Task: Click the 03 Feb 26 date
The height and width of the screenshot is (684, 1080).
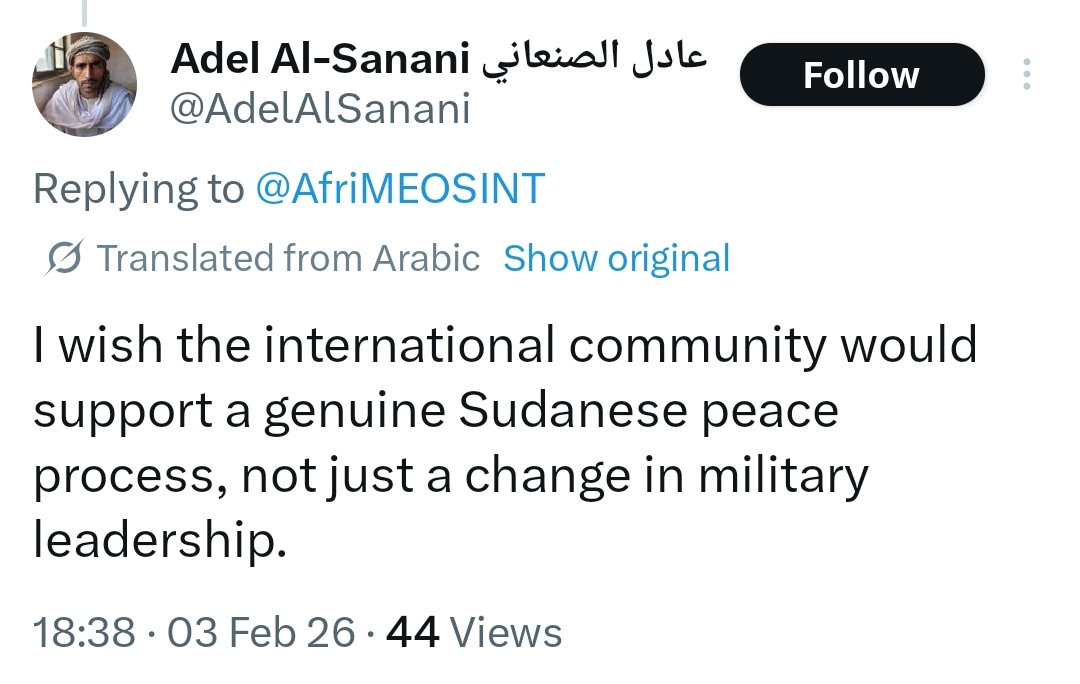Action: (261, 633)
